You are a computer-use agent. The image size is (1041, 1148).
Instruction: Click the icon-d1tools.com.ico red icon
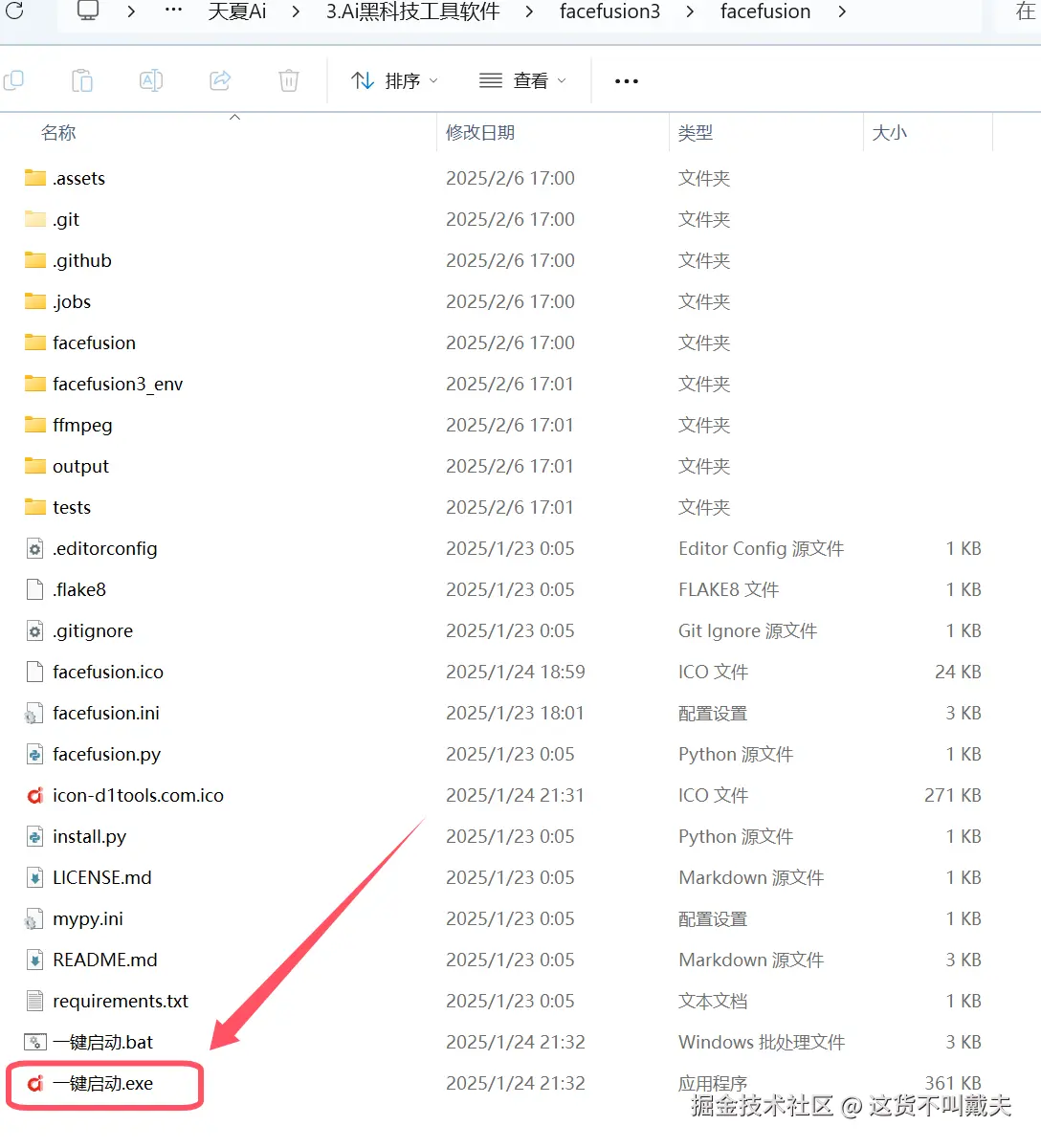(35, 795)
